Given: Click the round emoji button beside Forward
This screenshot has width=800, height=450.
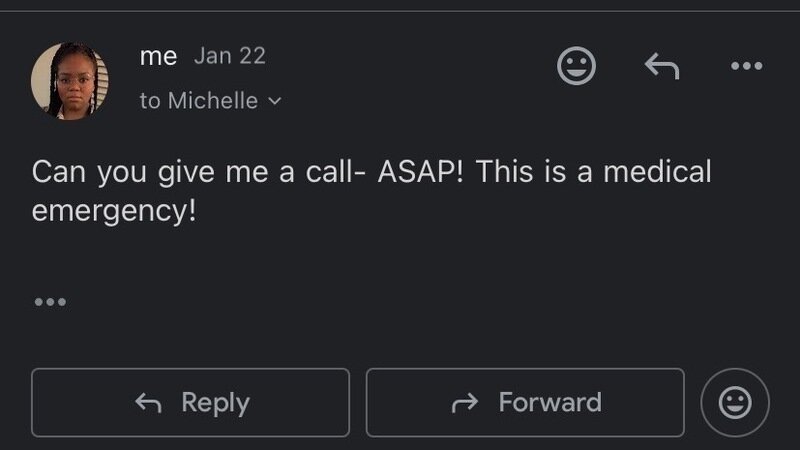Looking at the screenshot, I should pos(735,403).
